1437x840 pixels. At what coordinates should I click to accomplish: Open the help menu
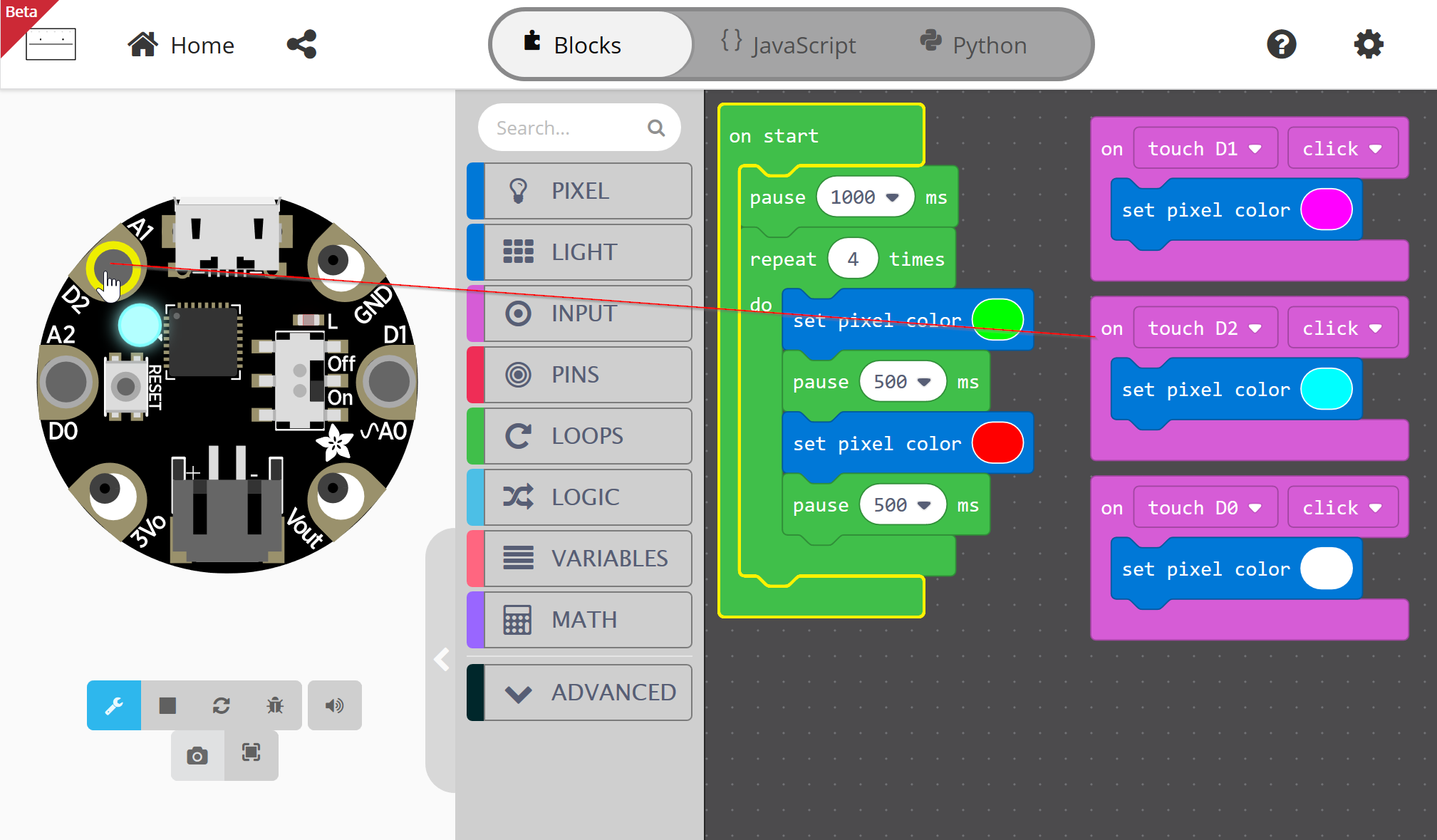[x=1281, y=44]
